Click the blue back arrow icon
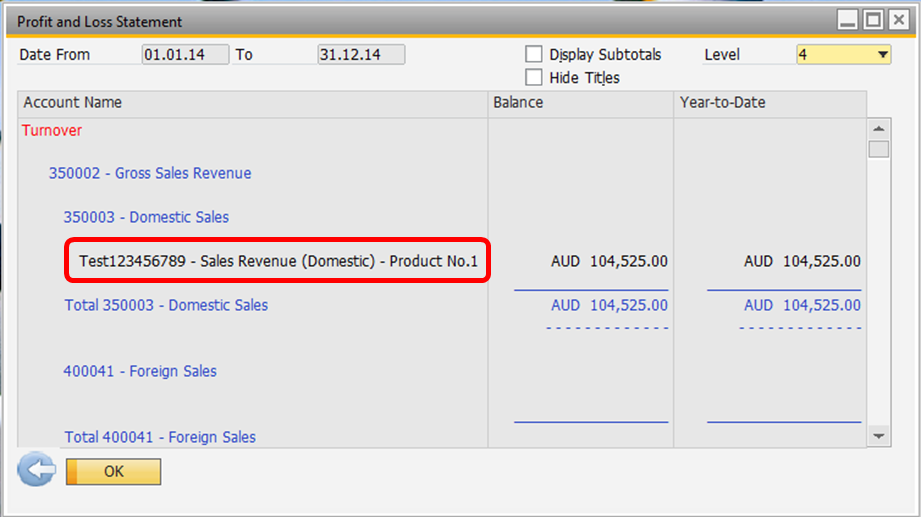This screenshot has width=921, height=517. point(36,469)
